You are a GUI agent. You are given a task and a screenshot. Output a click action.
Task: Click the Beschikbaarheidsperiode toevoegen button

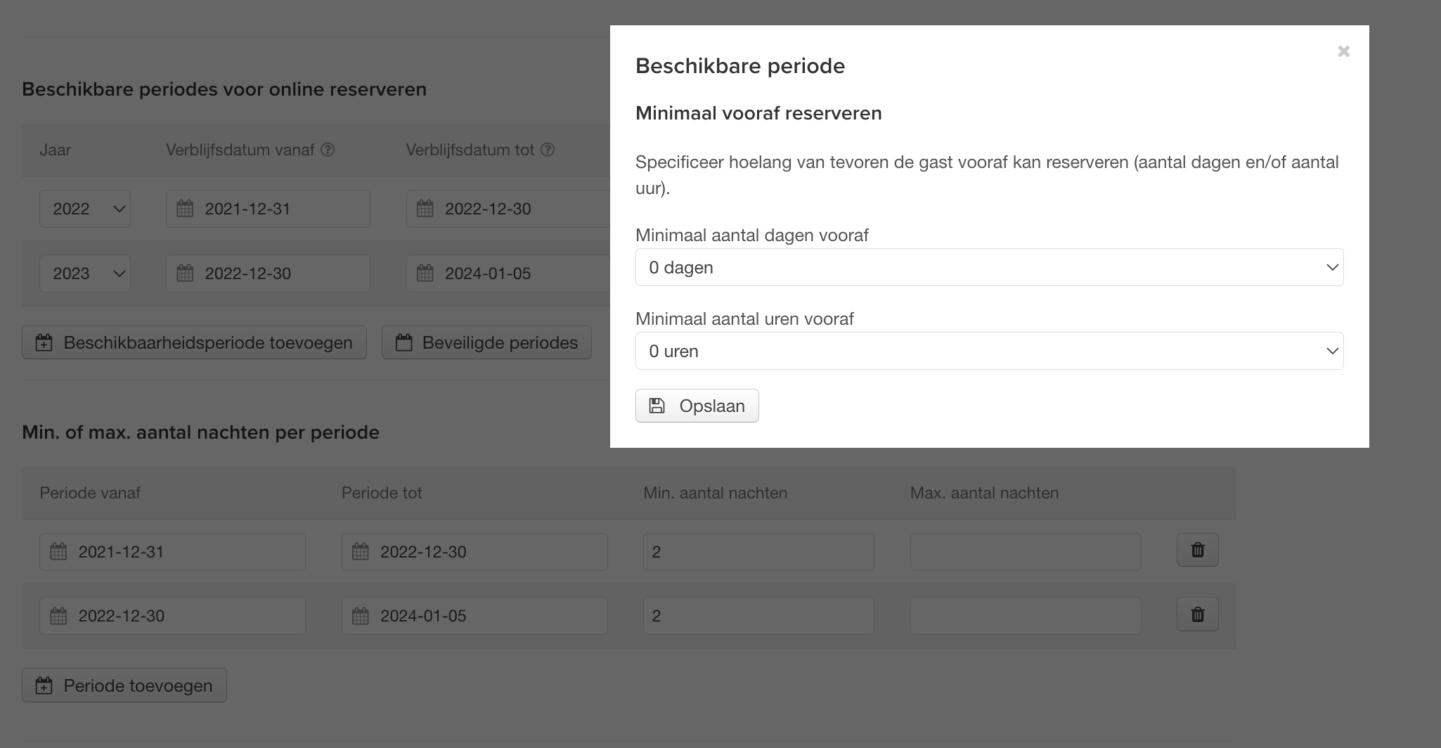coord(194,343)
